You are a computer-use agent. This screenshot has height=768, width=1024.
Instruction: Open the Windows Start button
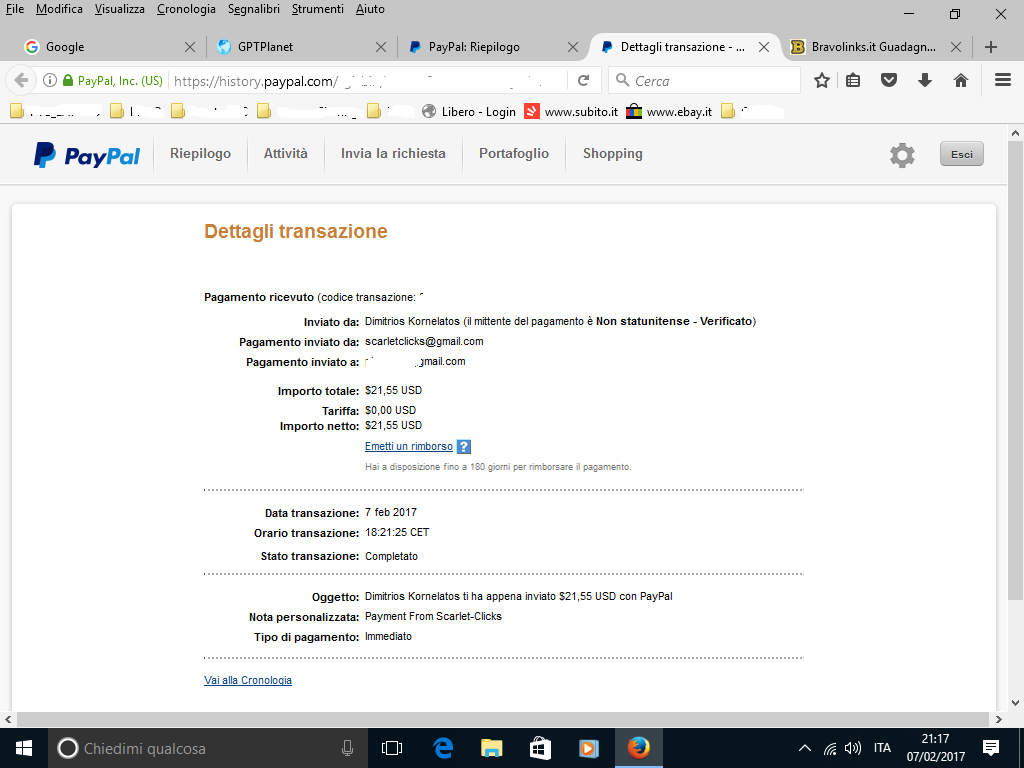(x=24, y=748)
